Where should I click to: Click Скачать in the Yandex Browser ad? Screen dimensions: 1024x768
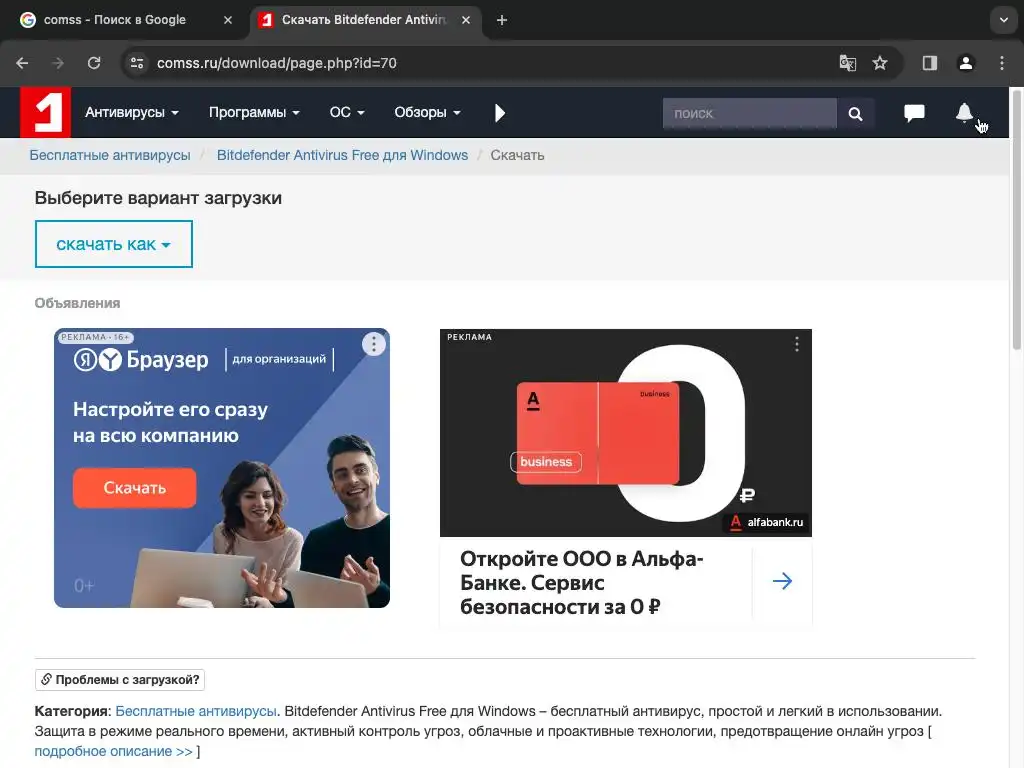135,488
